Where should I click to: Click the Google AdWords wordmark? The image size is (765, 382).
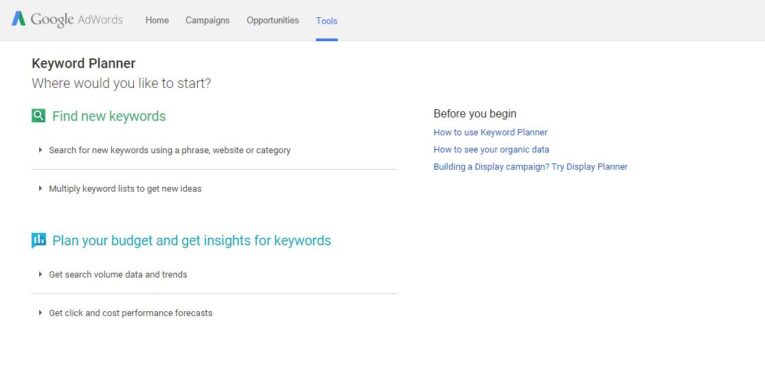[x=77, y=20]
